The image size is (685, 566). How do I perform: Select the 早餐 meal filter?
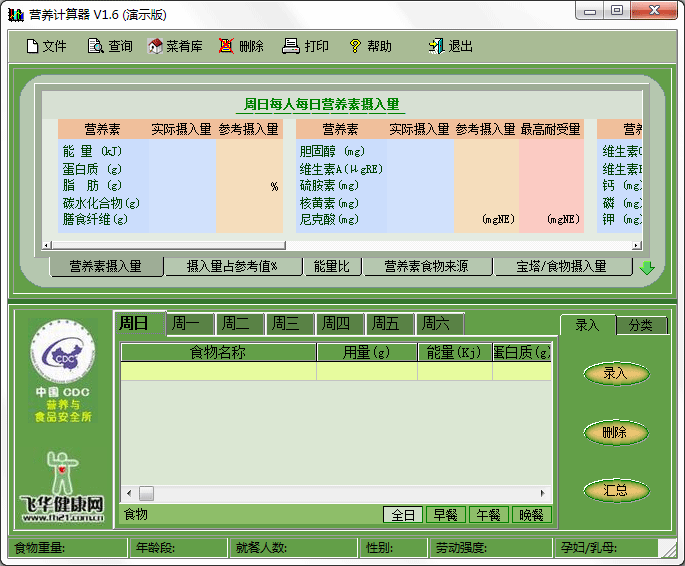point(446,515)
